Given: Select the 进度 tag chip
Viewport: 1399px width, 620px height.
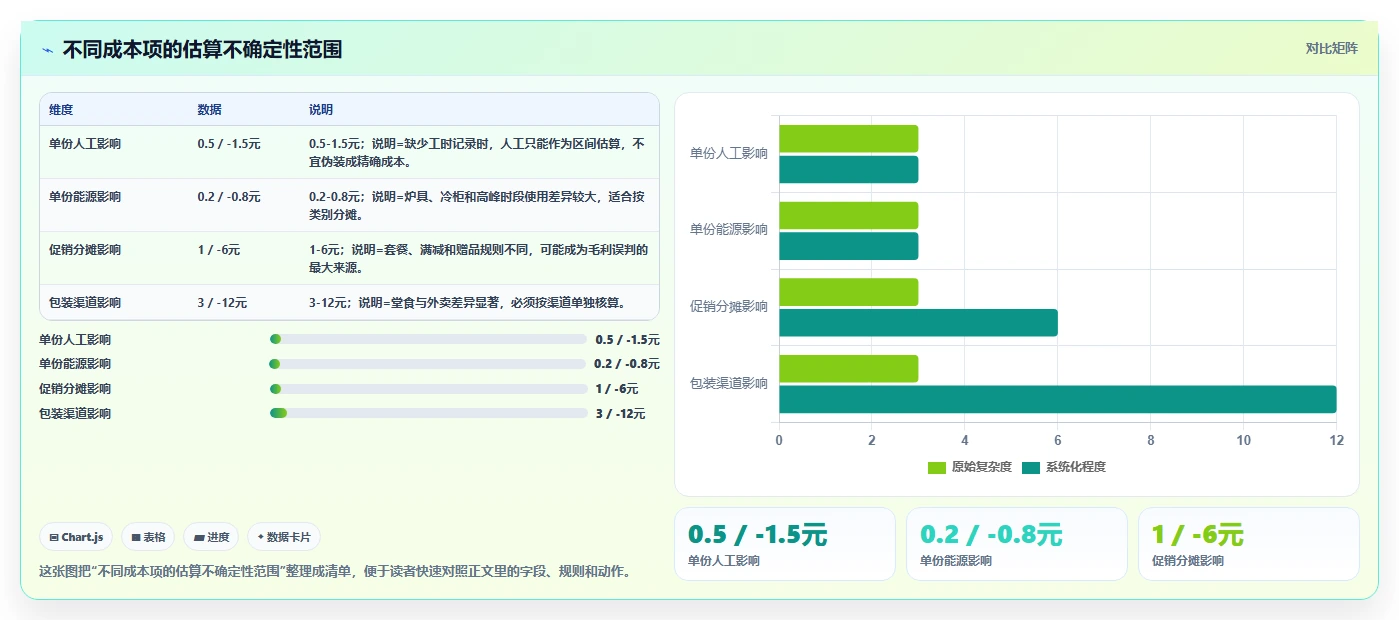Looking at the screenshot, I should (211, 537).
